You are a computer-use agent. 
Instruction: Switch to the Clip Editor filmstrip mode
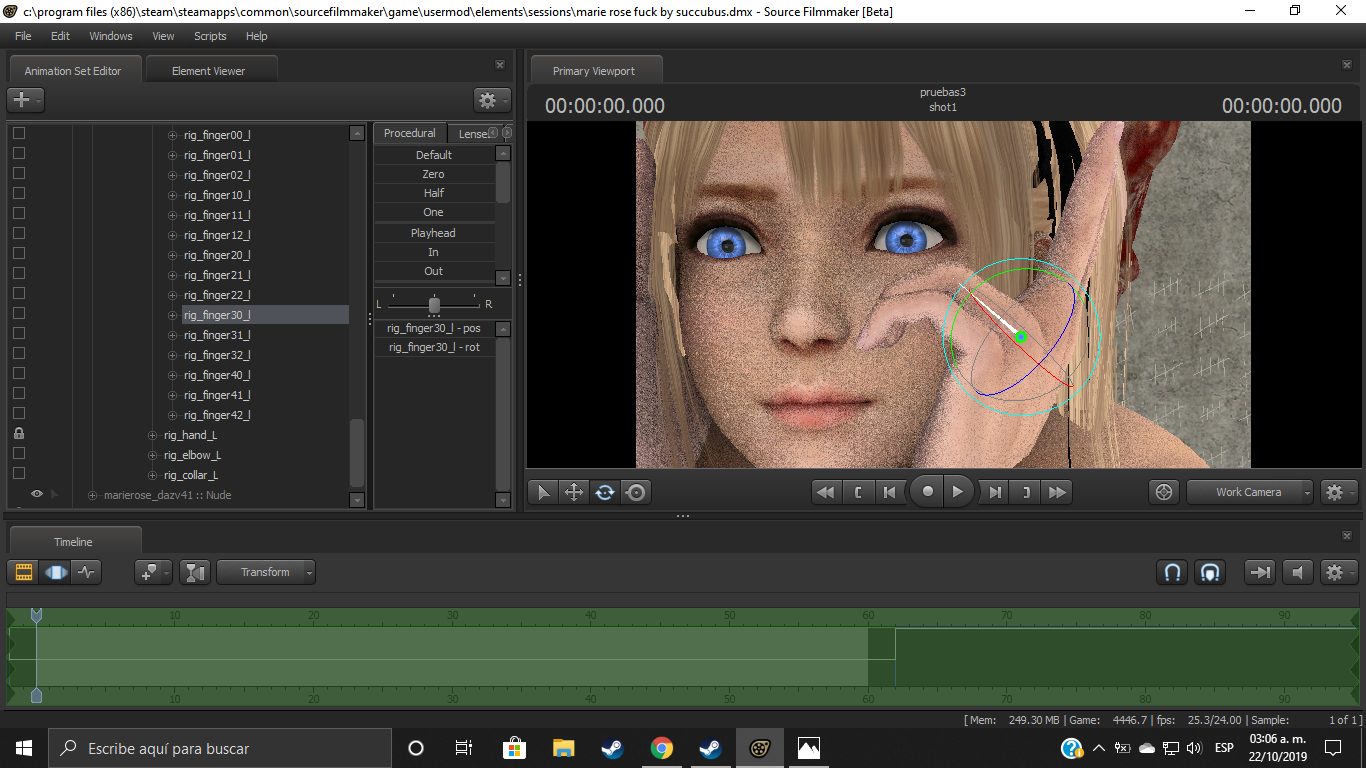click(x=24, y=572)
